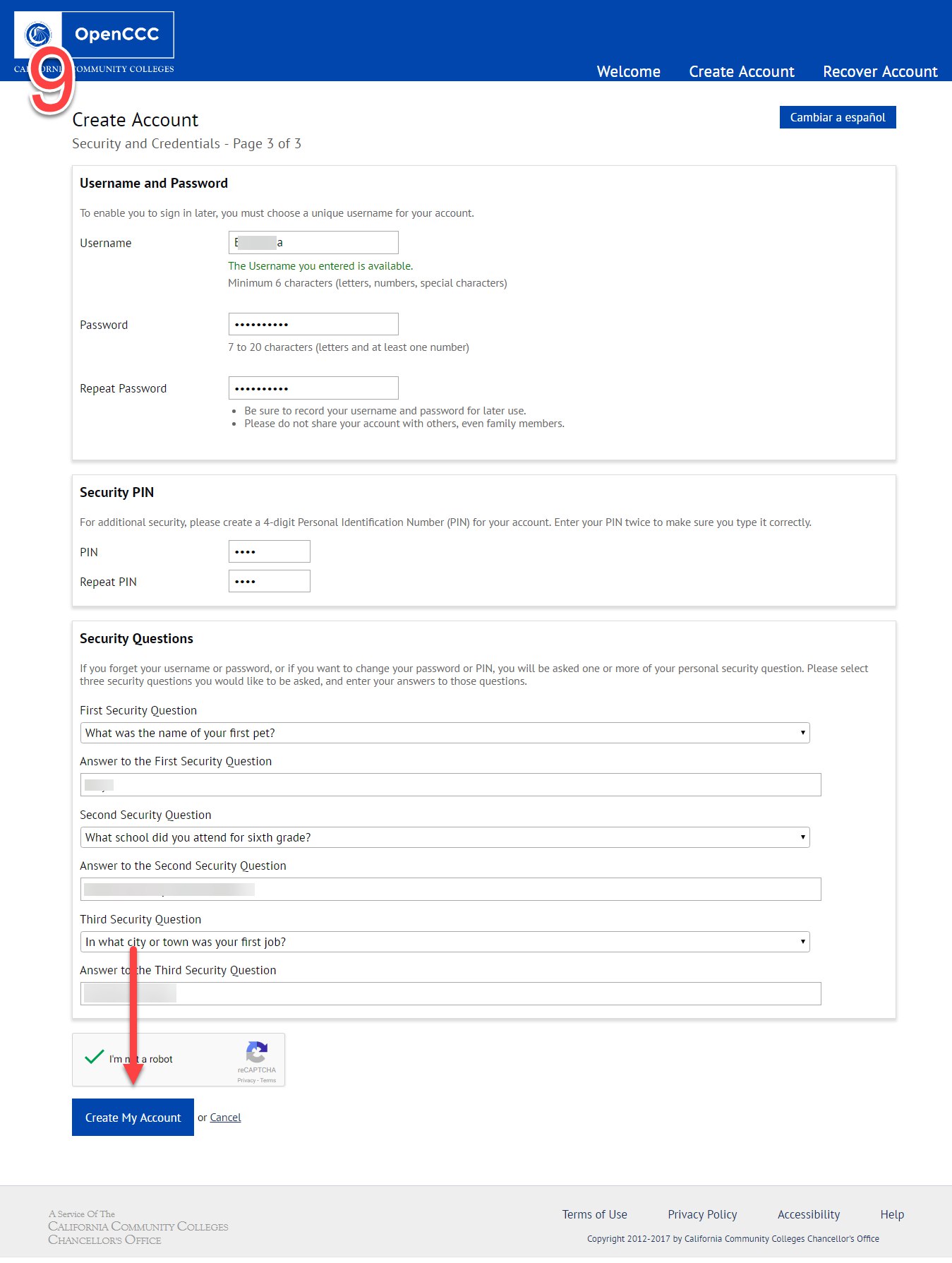Viewport: 952px width, 1263px height.
Task: Click the PIN entry field
Action: pos(269,552)
